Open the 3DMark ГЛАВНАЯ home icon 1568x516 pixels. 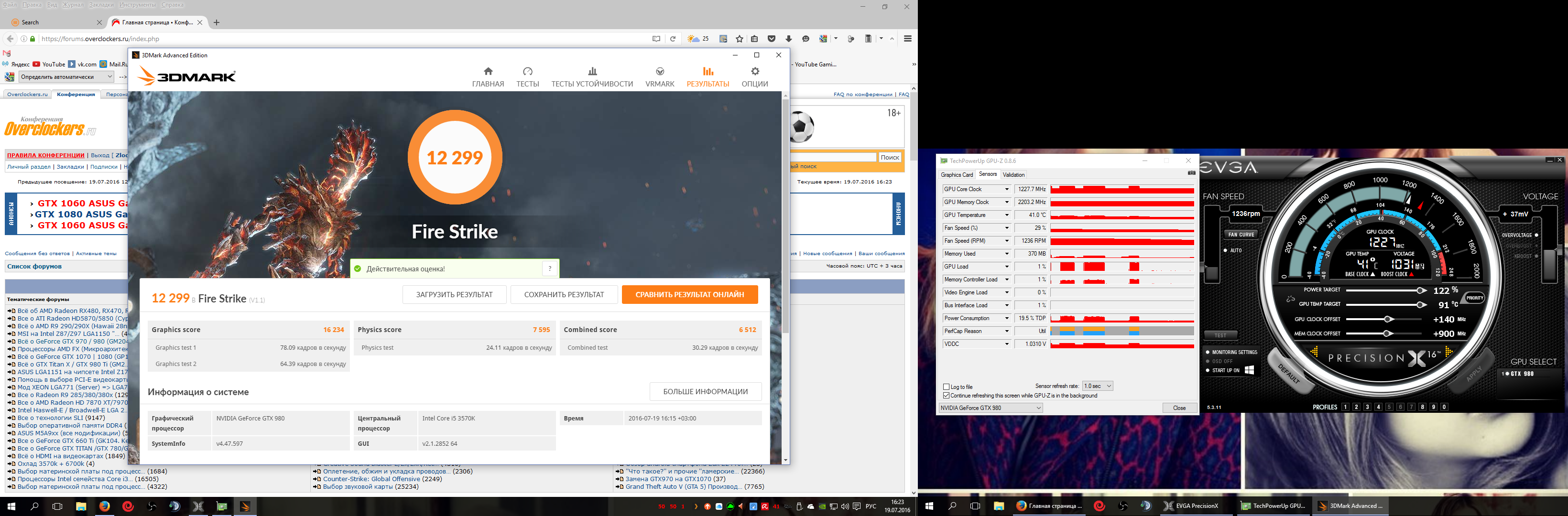[488, 72]
